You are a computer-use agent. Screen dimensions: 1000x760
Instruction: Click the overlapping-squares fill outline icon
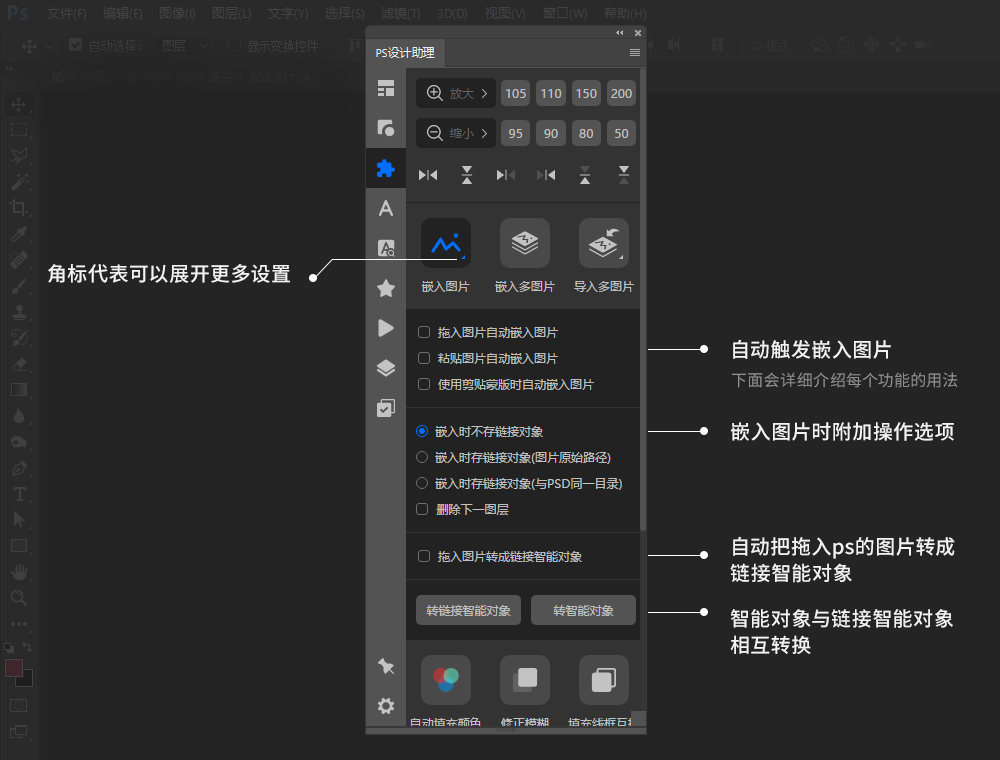coord(603,680)
